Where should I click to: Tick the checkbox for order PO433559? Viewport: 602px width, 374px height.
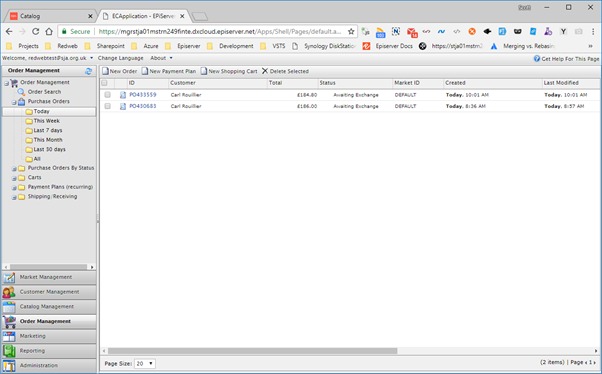(108, 94)
